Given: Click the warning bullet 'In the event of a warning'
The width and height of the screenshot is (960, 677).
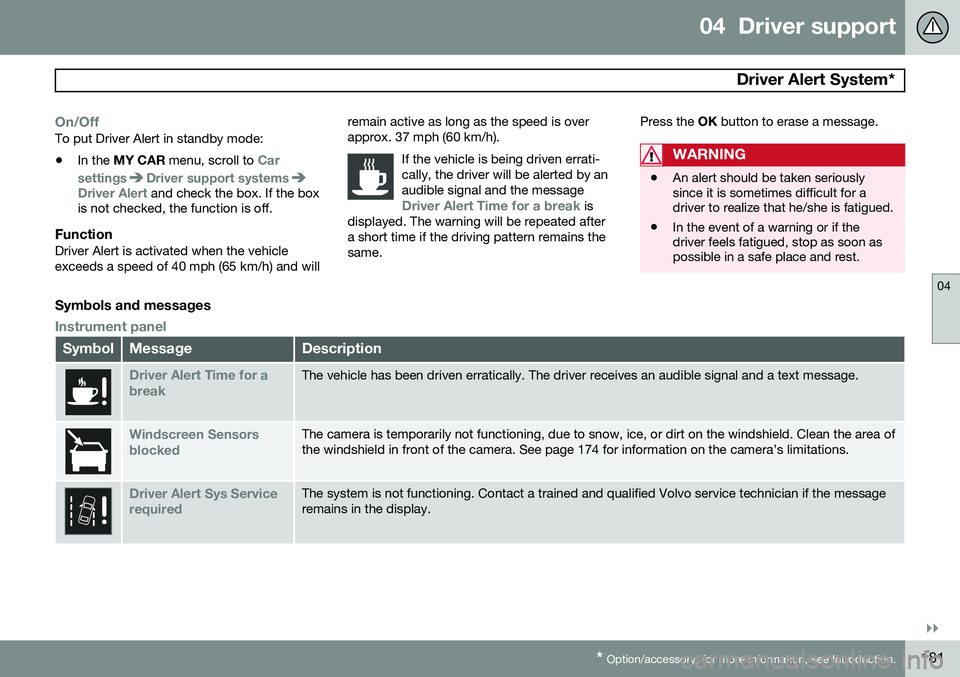Looking at the screenshot, I should click(778, 242).
